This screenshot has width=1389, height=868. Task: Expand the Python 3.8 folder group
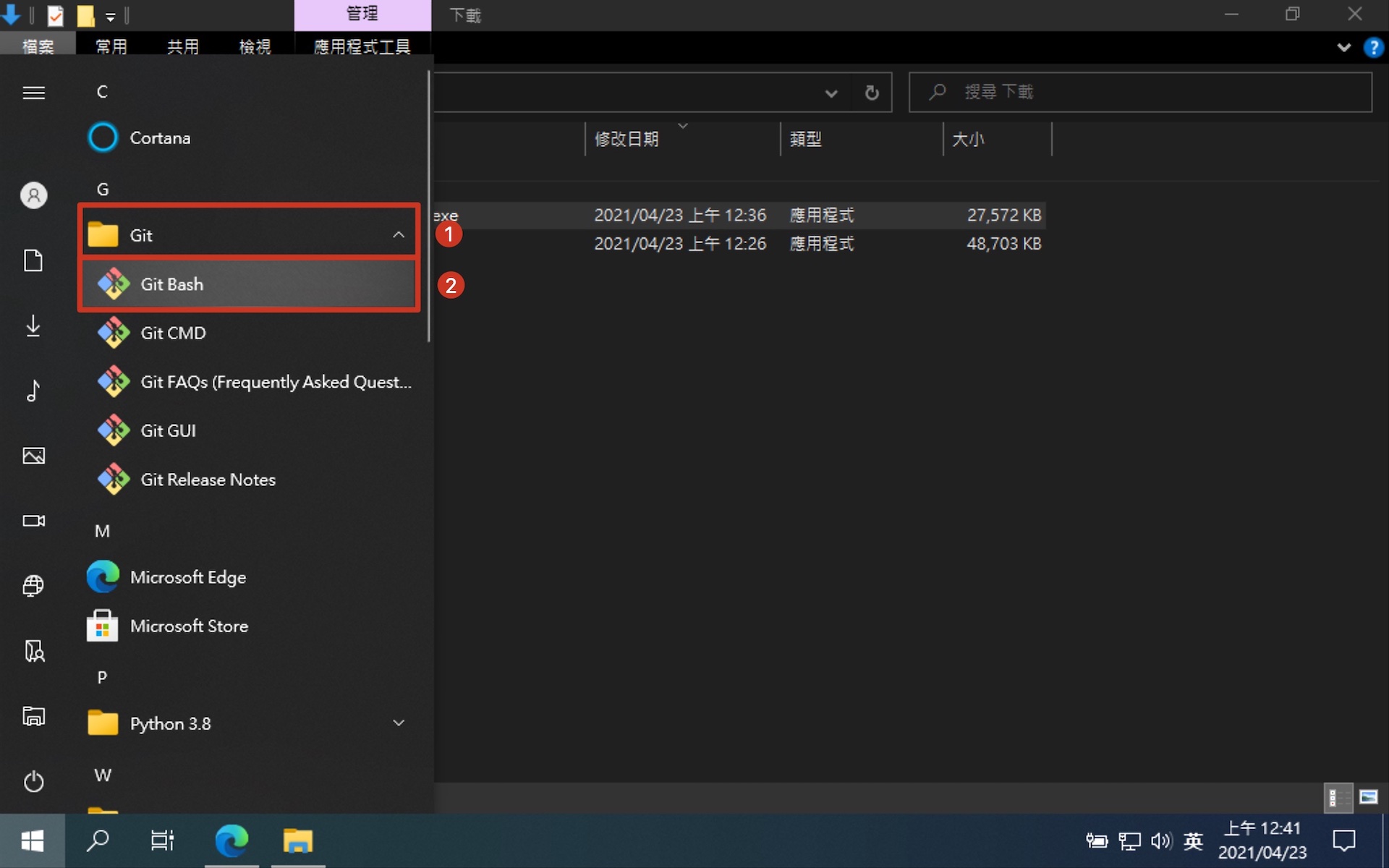click(x=399, y=723)
